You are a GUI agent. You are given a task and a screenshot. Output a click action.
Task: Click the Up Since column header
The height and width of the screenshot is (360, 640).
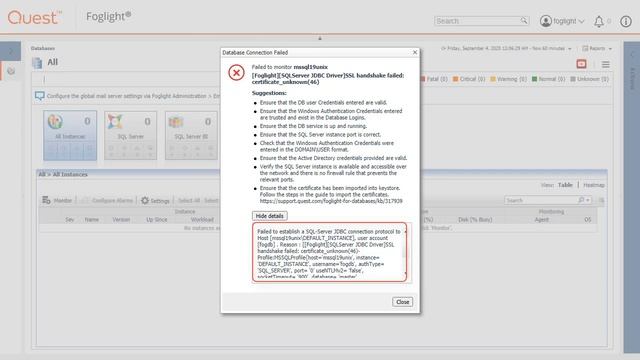click(x=157, y=220)
